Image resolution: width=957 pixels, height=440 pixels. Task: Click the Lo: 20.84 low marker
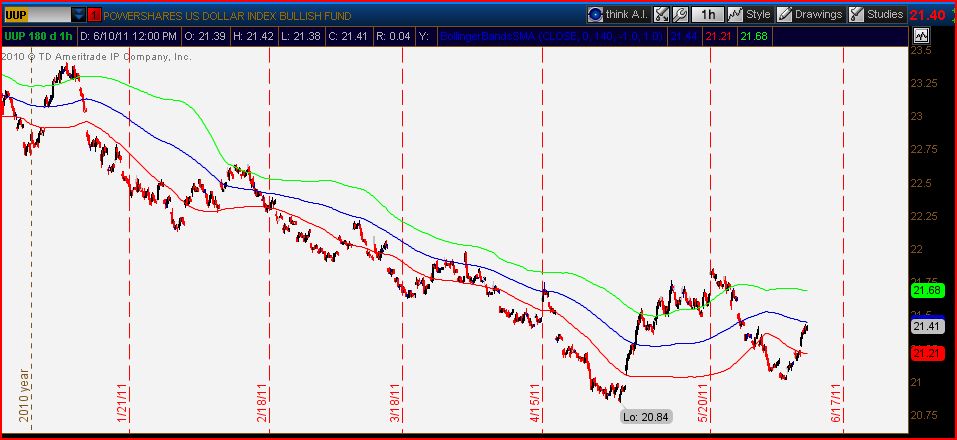[x=646, y=417]
